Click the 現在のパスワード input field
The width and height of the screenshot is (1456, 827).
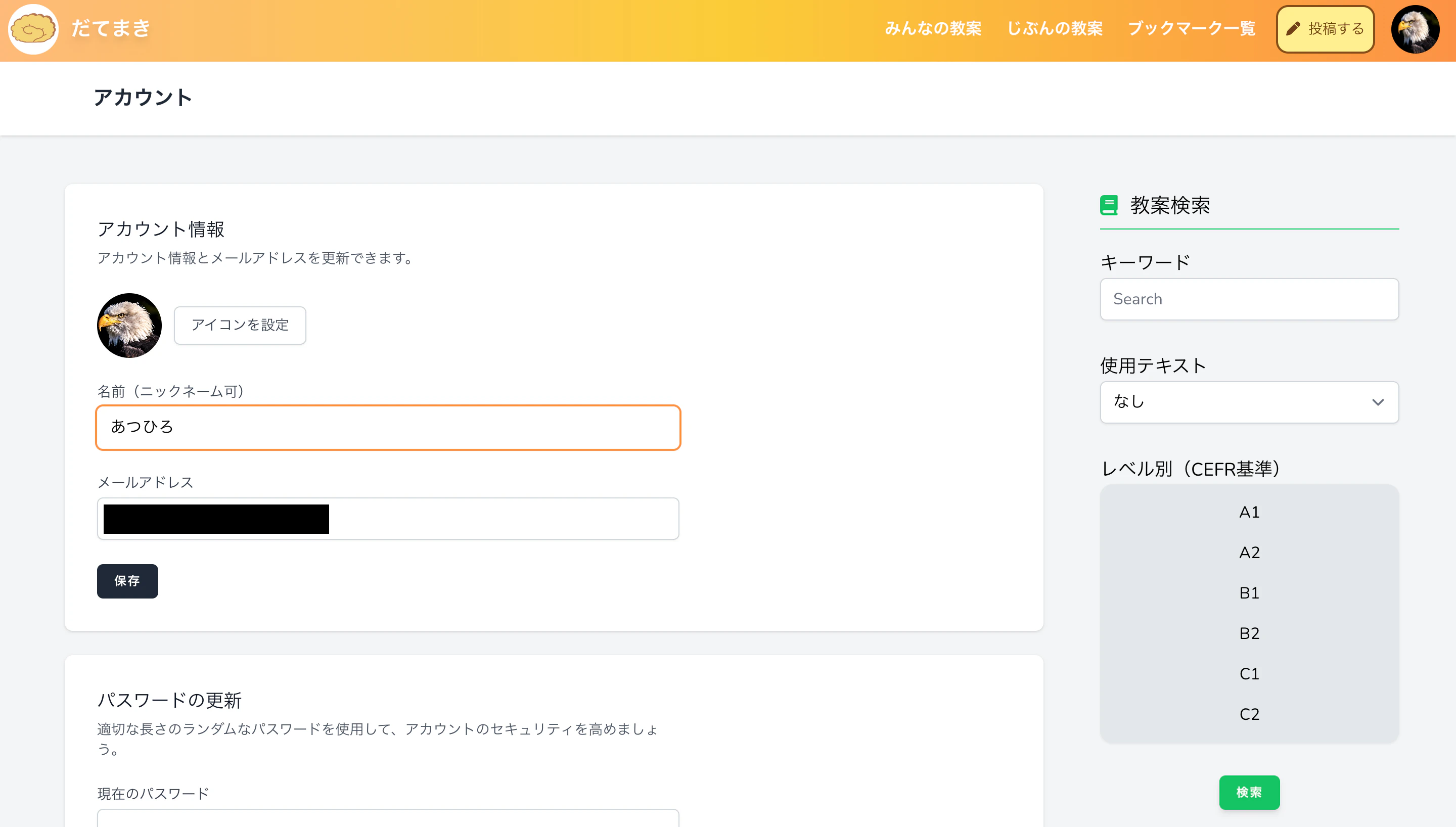[388, 818]
